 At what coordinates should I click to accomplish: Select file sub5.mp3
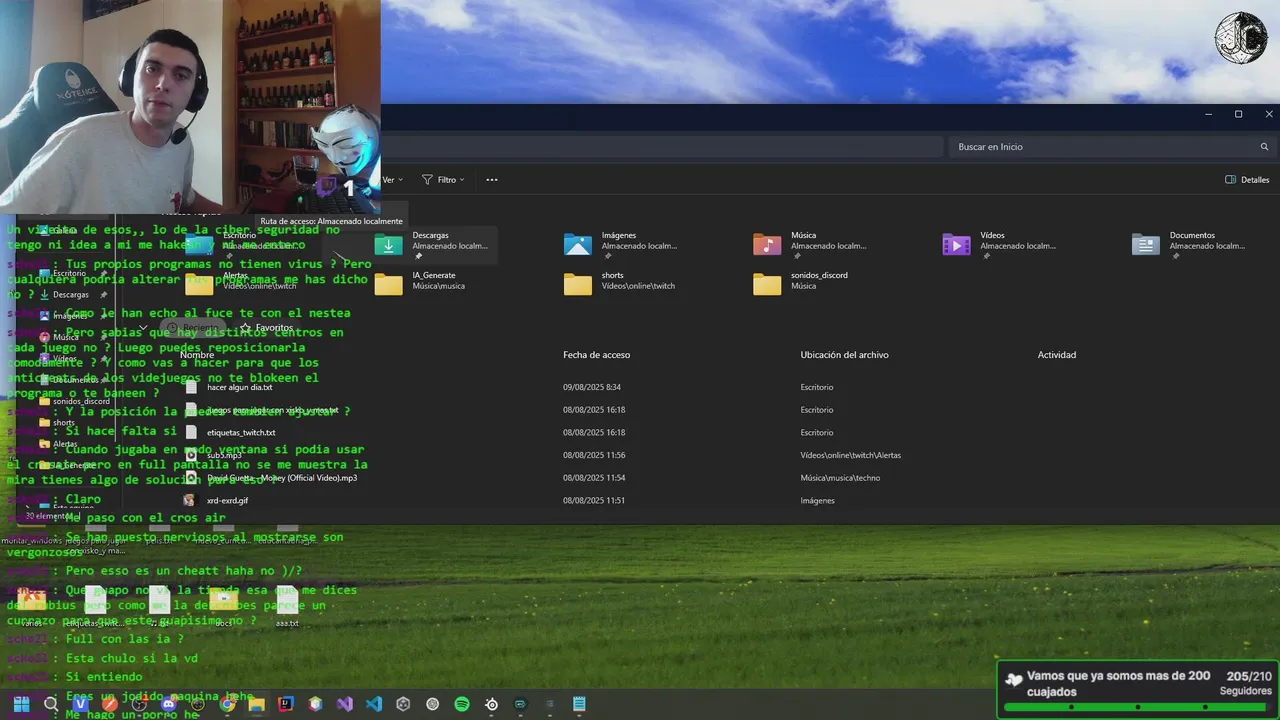(x=224, y=455)
